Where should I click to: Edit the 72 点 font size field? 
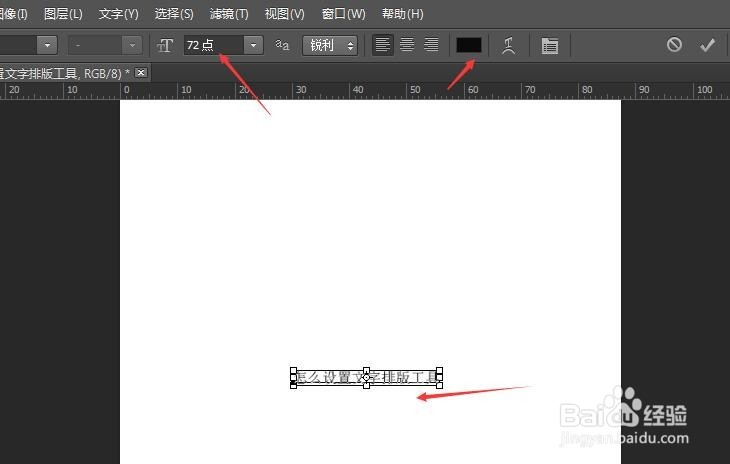tap(214, 45)
